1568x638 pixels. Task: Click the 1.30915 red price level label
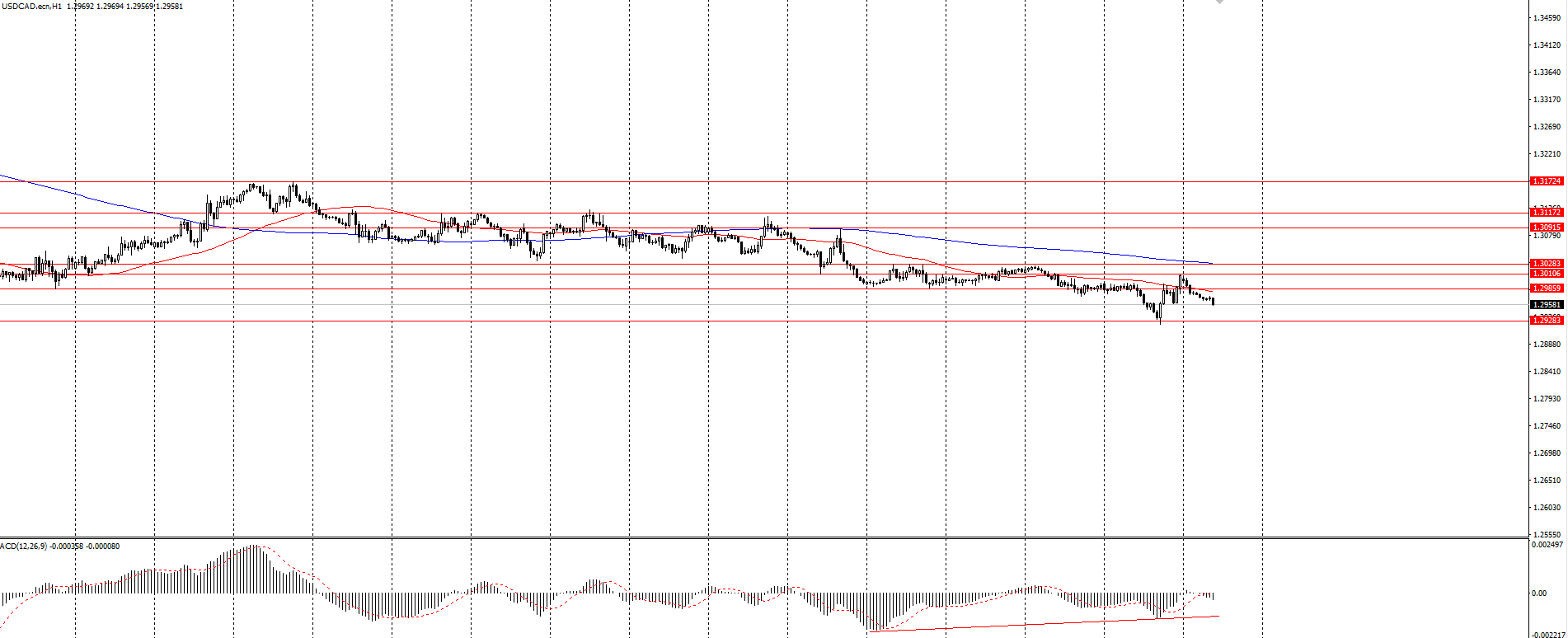tap(1546, 228)
